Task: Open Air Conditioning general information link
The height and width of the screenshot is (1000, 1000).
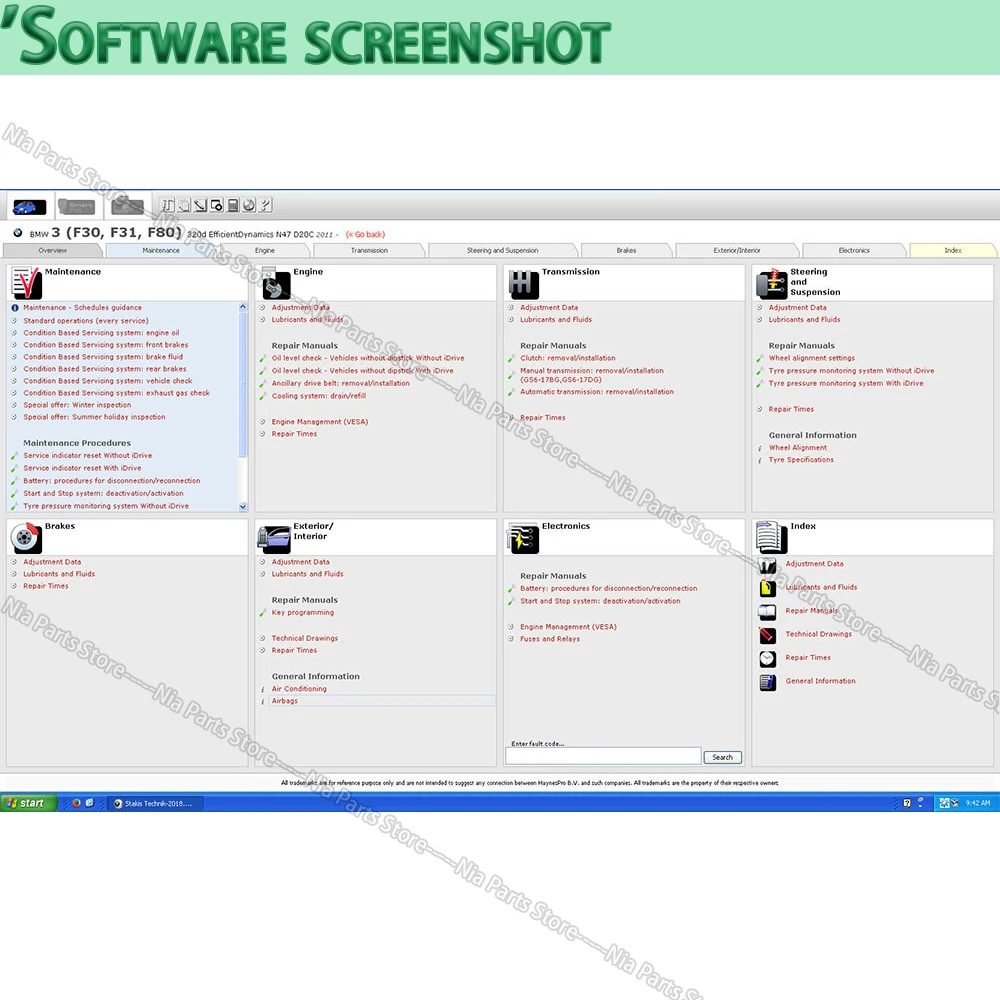Action: (x=299, y=689)
